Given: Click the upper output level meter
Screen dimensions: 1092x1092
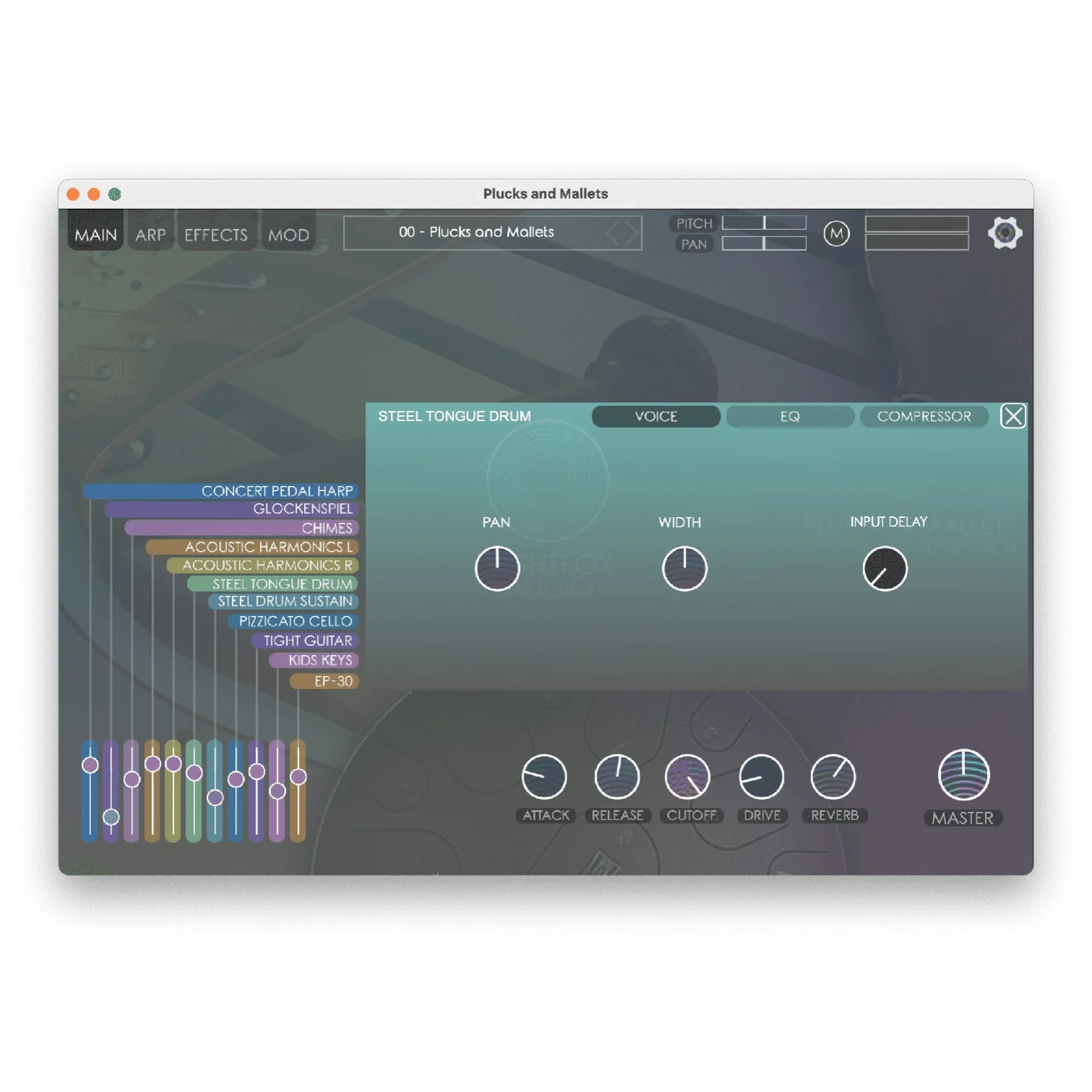Looking at the screenshot, I should pyautogui.click(x=916, y=223).
